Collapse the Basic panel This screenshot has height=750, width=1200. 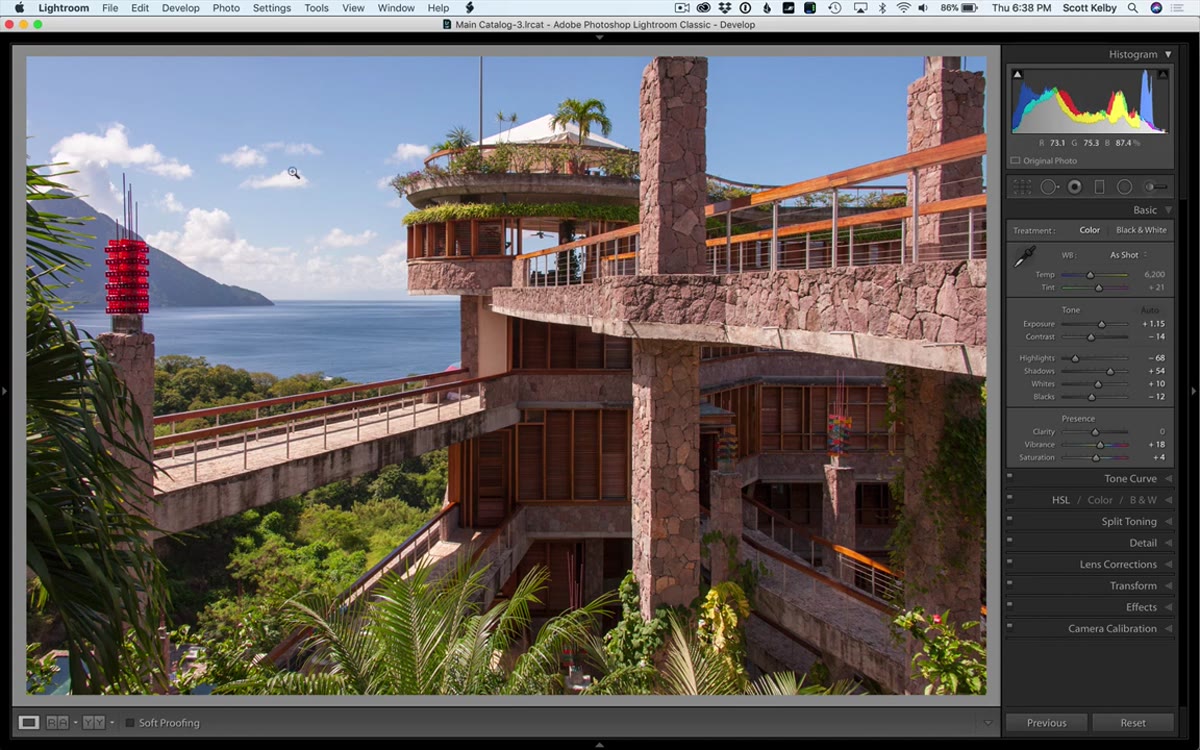tap(1167, 210)
